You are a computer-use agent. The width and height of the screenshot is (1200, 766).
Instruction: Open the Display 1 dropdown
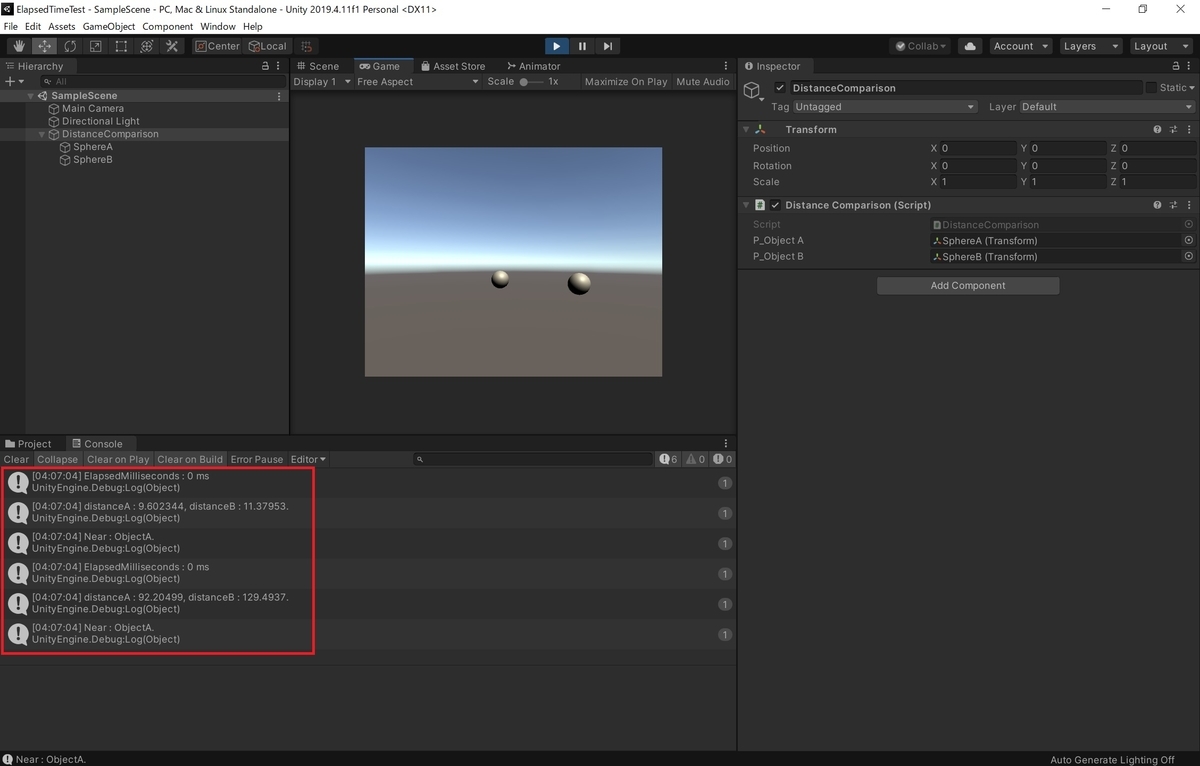(x=322, y=82)
